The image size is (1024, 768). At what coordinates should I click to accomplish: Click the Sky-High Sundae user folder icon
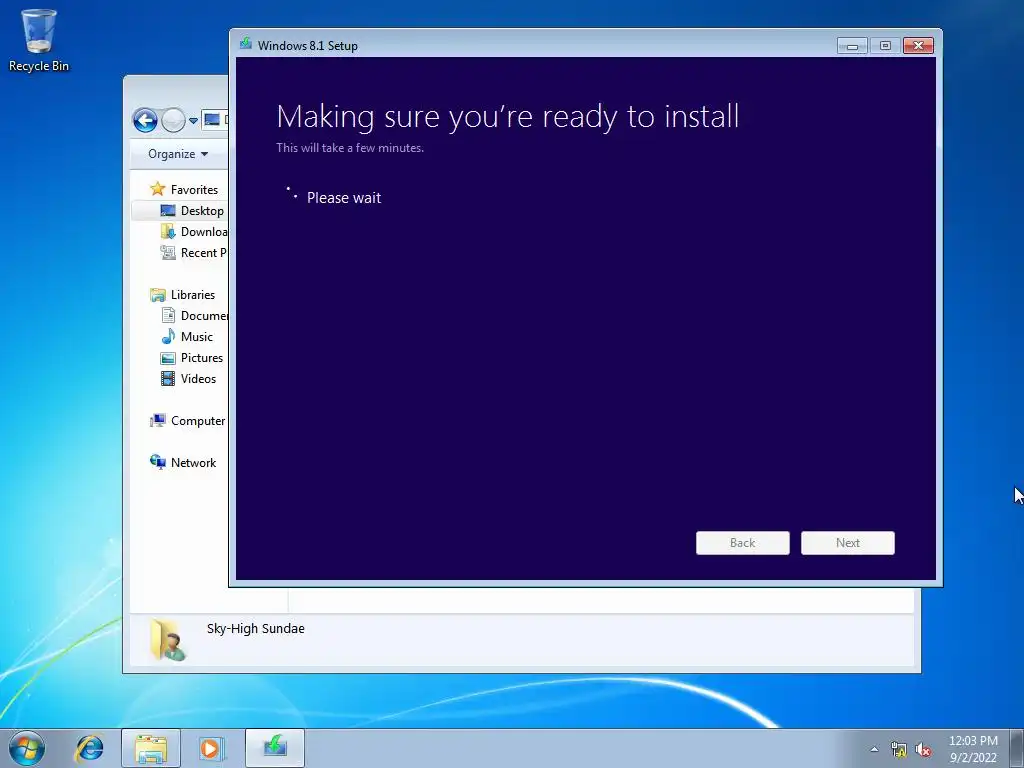167,639
